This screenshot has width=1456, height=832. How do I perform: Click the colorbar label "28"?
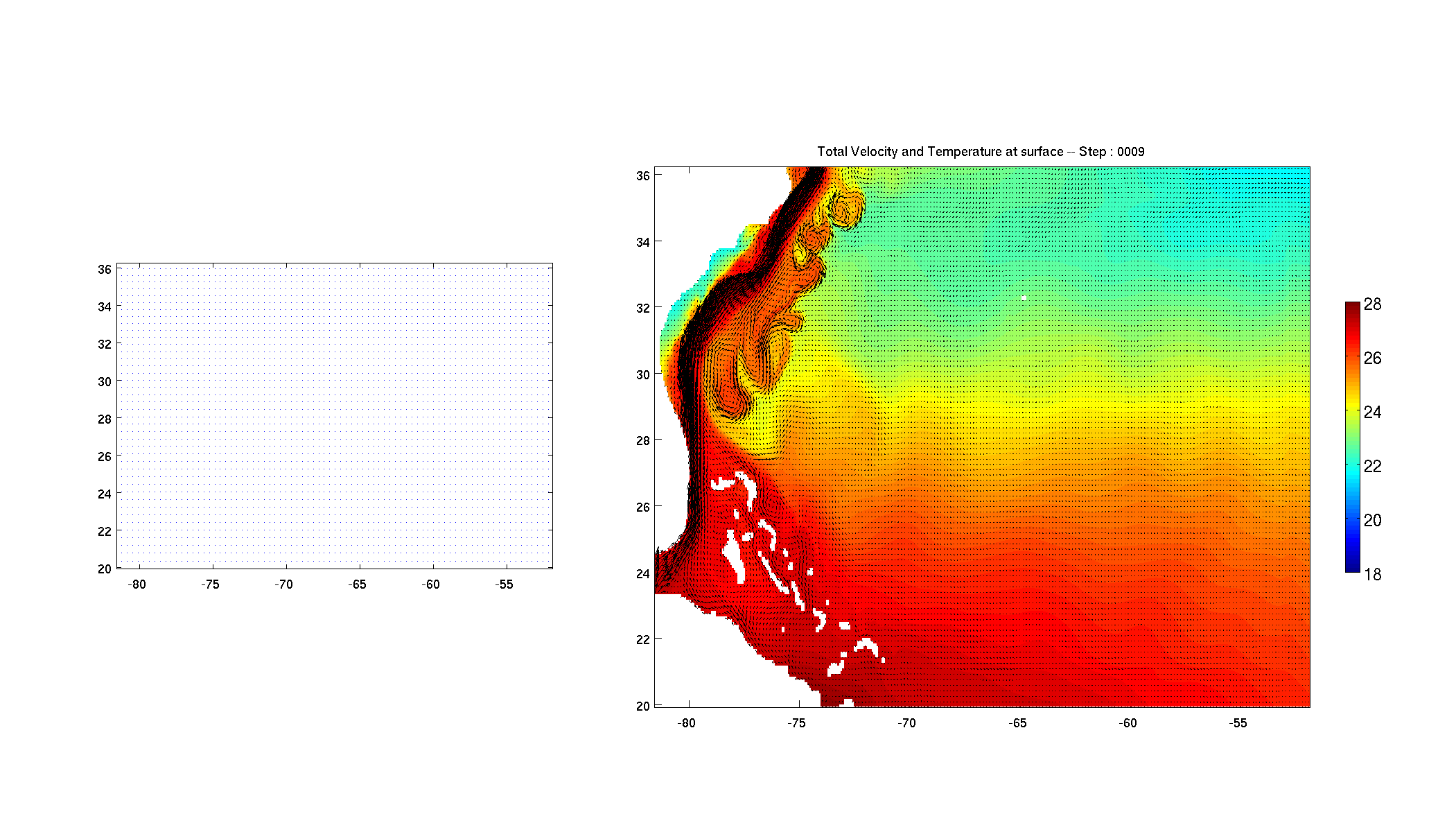1372,304
